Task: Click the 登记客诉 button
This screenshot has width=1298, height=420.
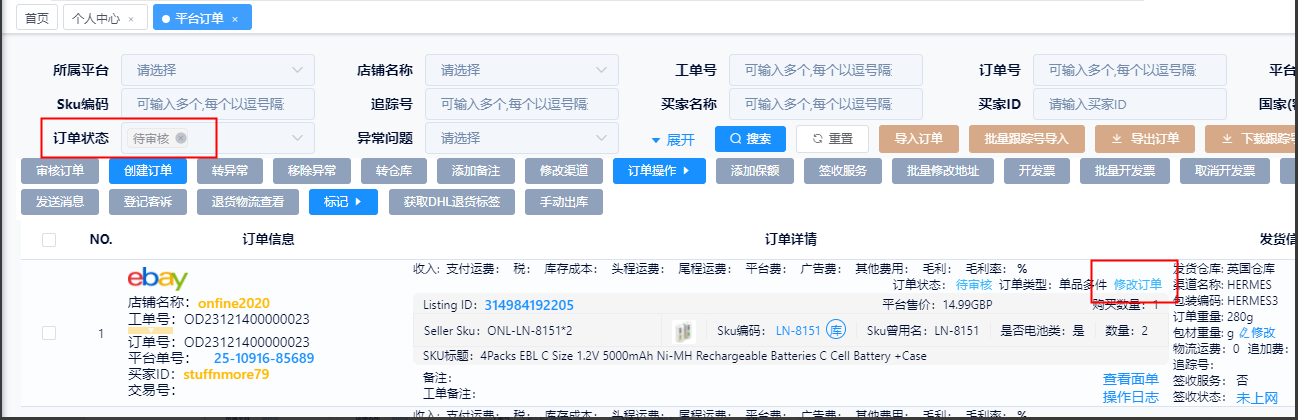Action: [148, 202]
